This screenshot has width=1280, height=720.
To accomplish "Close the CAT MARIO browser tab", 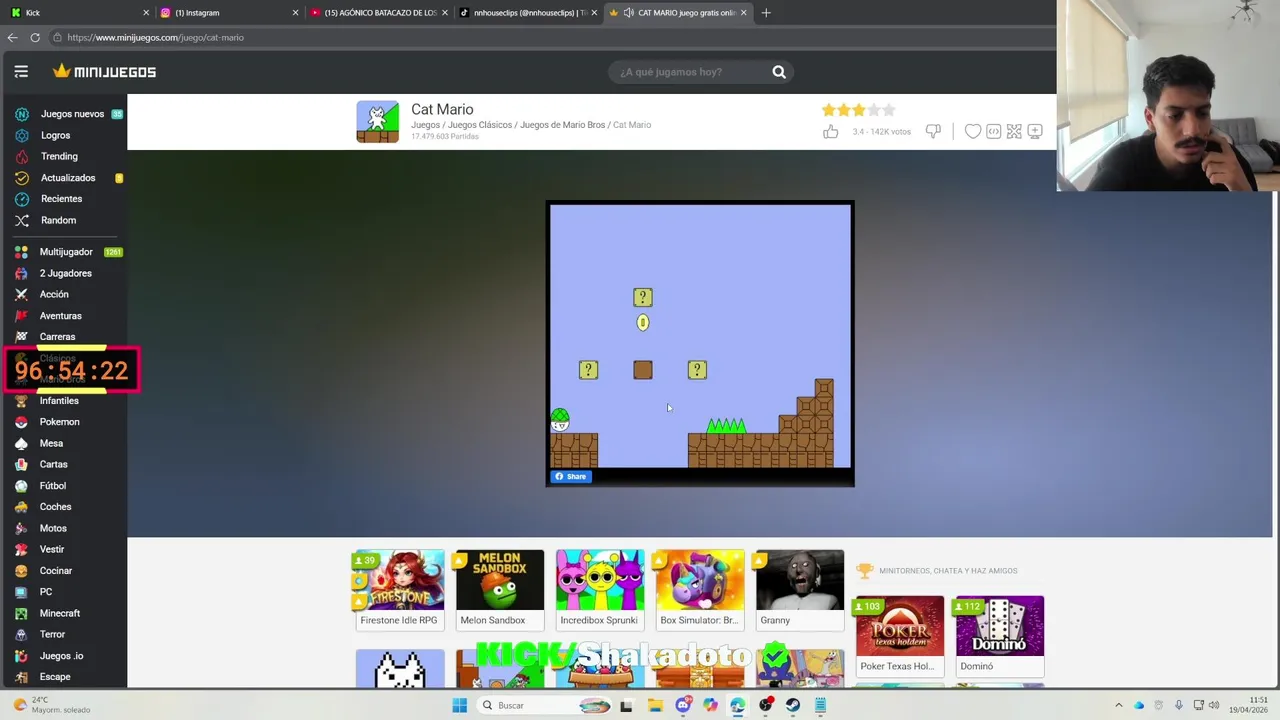I will click(743, 13).
